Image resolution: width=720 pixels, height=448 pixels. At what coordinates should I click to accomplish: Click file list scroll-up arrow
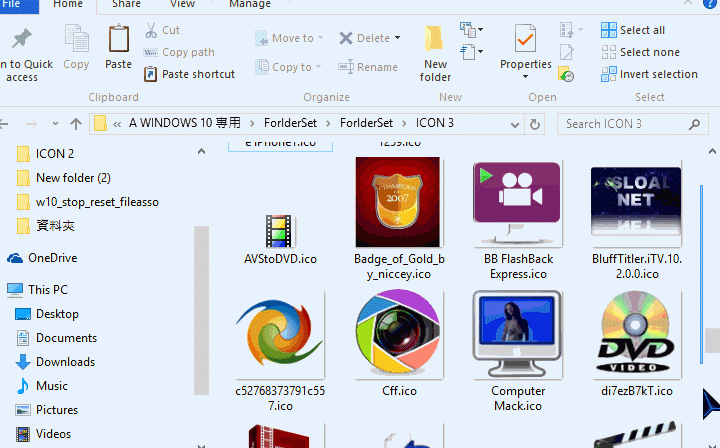712,151
